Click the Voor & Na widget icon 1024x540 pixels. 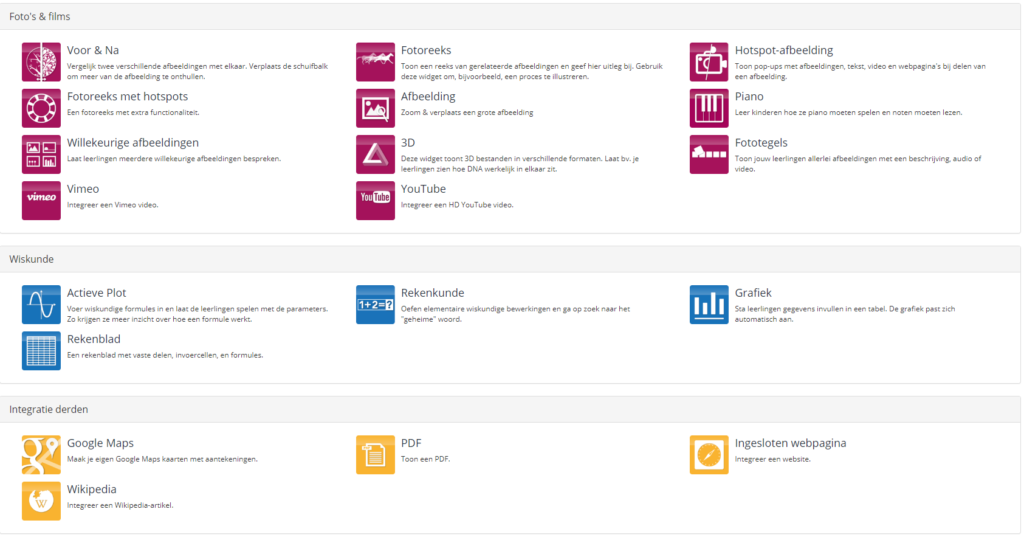click(x=41, y=62)
